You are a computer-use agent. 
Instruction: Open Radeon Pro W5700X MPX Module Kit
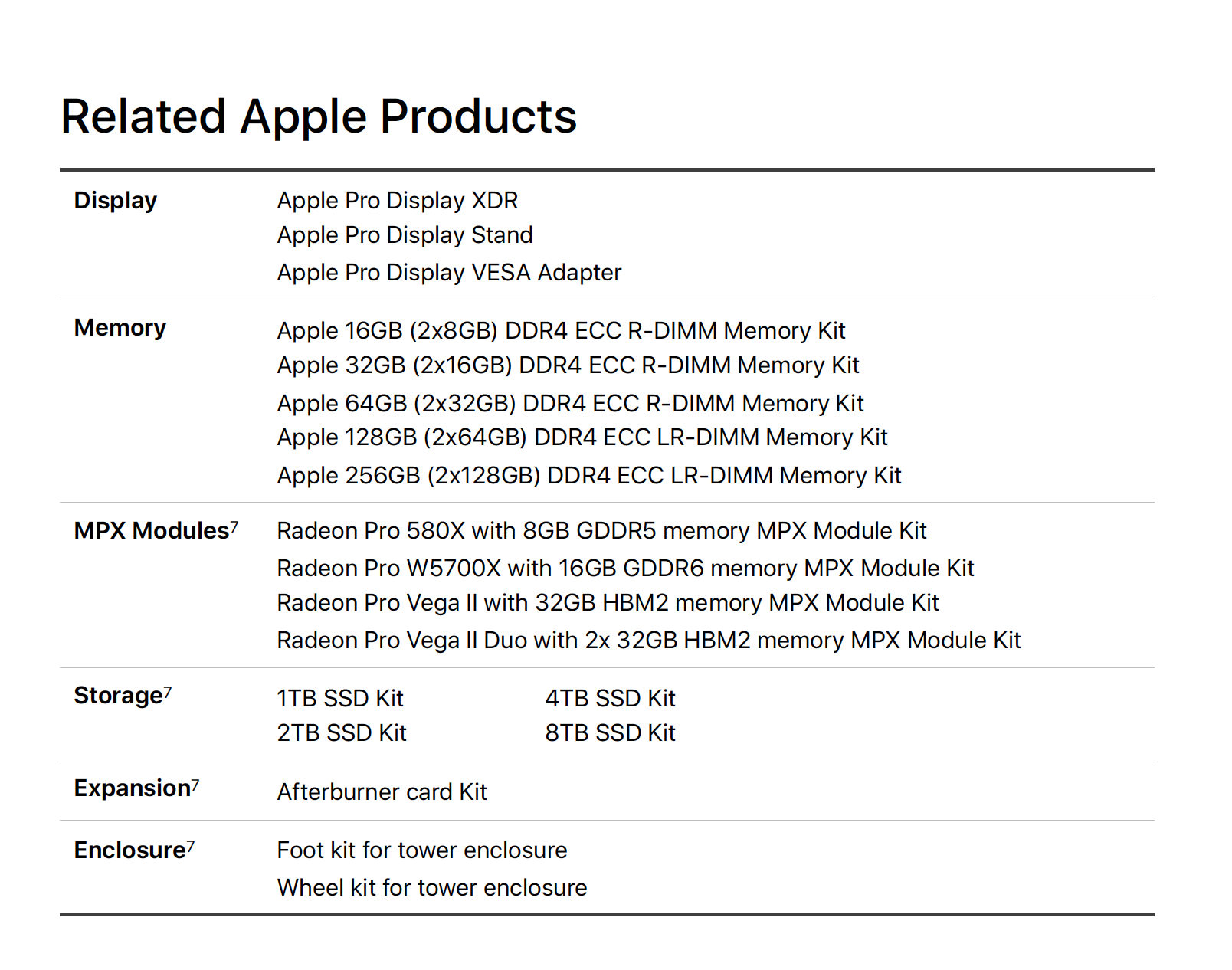coord(625,568)
